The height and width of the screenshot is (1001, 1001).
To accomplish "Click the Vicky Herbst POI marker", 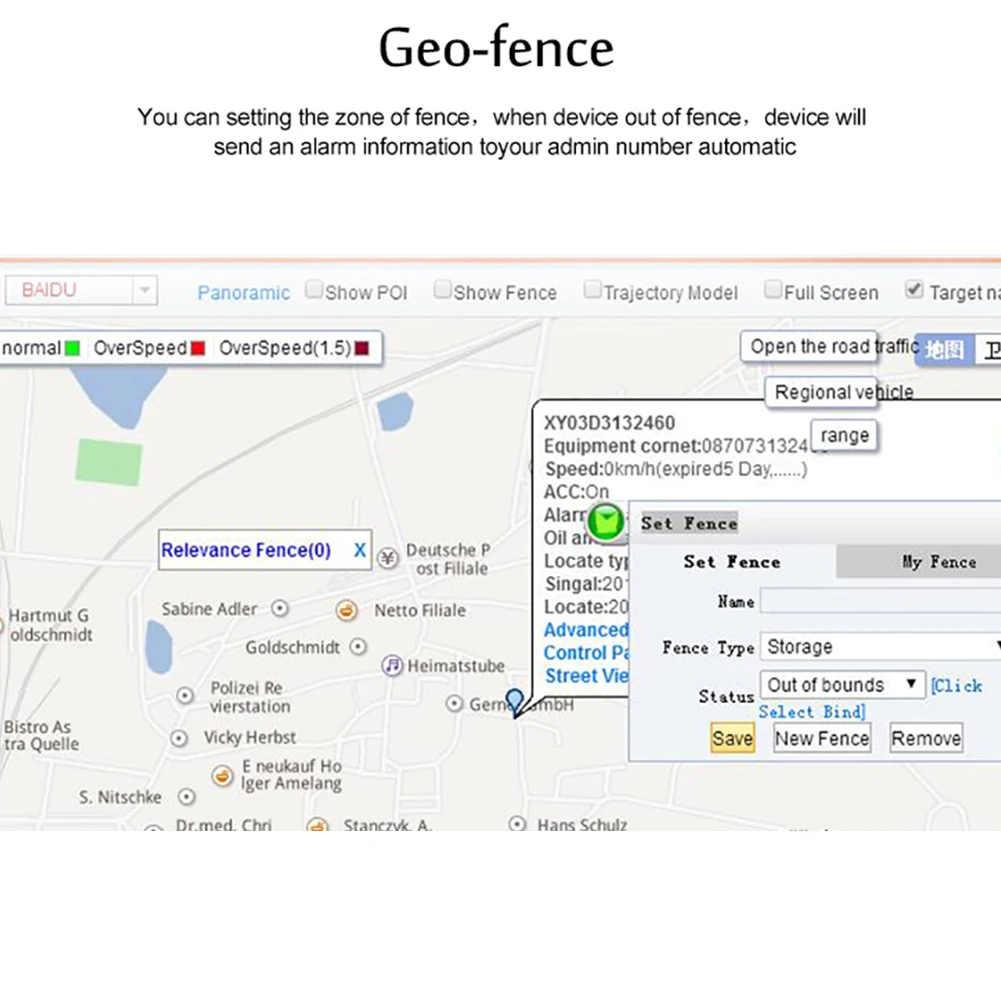I will [x=179, y=739].
